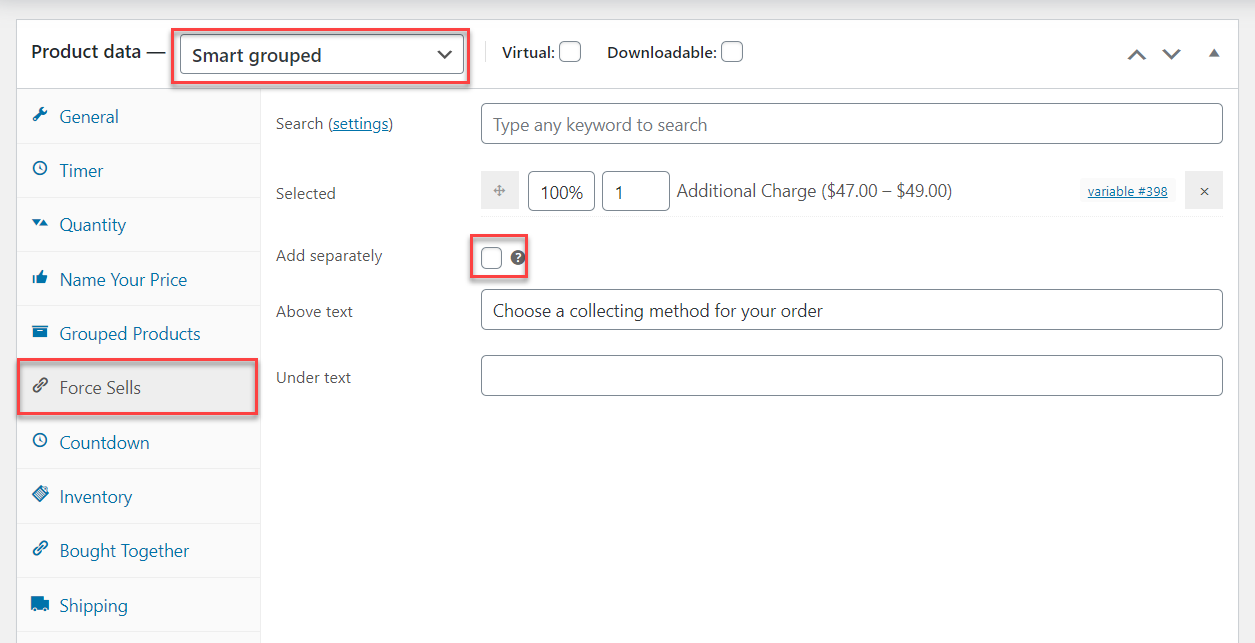Image resolution: width=1255 pixels, height=643 pixels.
Task: Click the Grouped Products icon
Action: click(40, 332)
